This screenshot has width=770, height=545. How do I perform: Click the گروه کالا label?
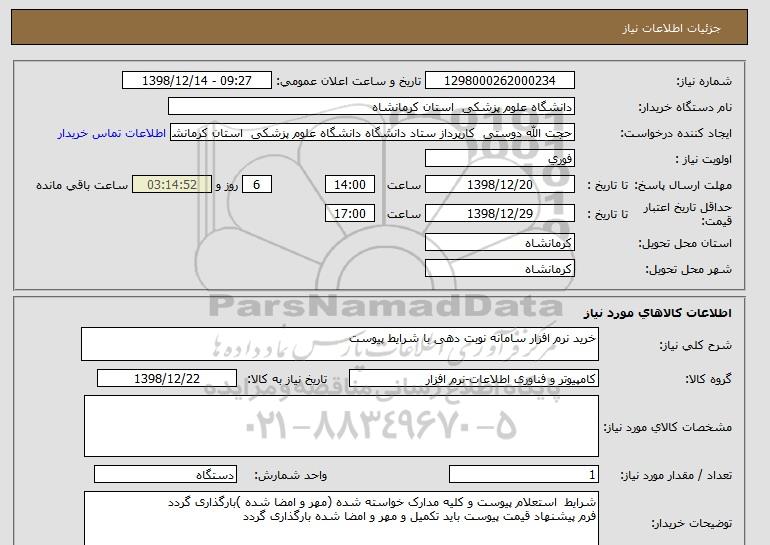tap(708, 379)
